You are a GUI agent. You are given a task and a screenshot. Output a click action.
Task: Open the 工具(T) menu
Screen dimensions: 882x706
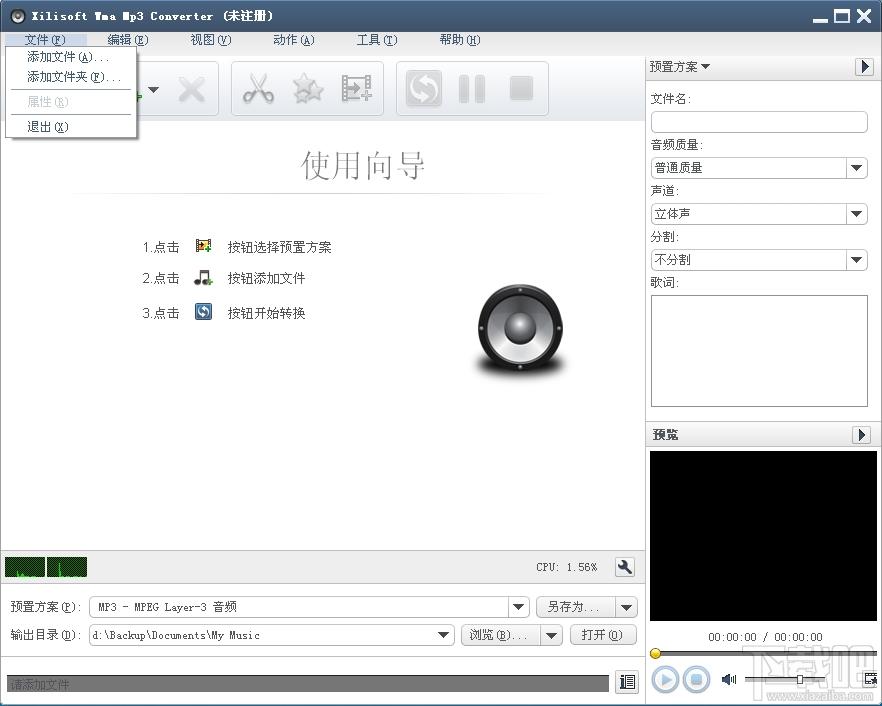coord(377,39)
